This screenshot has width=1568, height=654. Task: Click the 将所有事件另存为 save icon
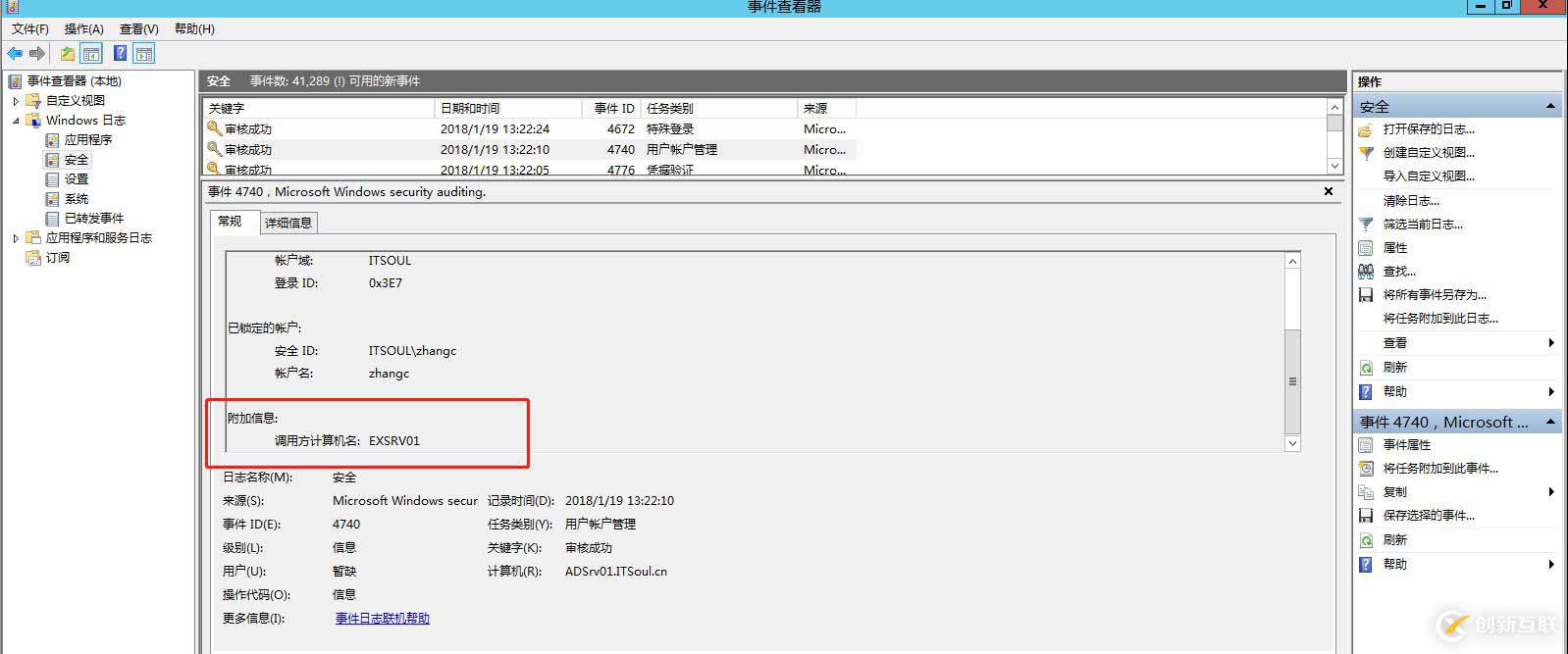click(1366, 295)
